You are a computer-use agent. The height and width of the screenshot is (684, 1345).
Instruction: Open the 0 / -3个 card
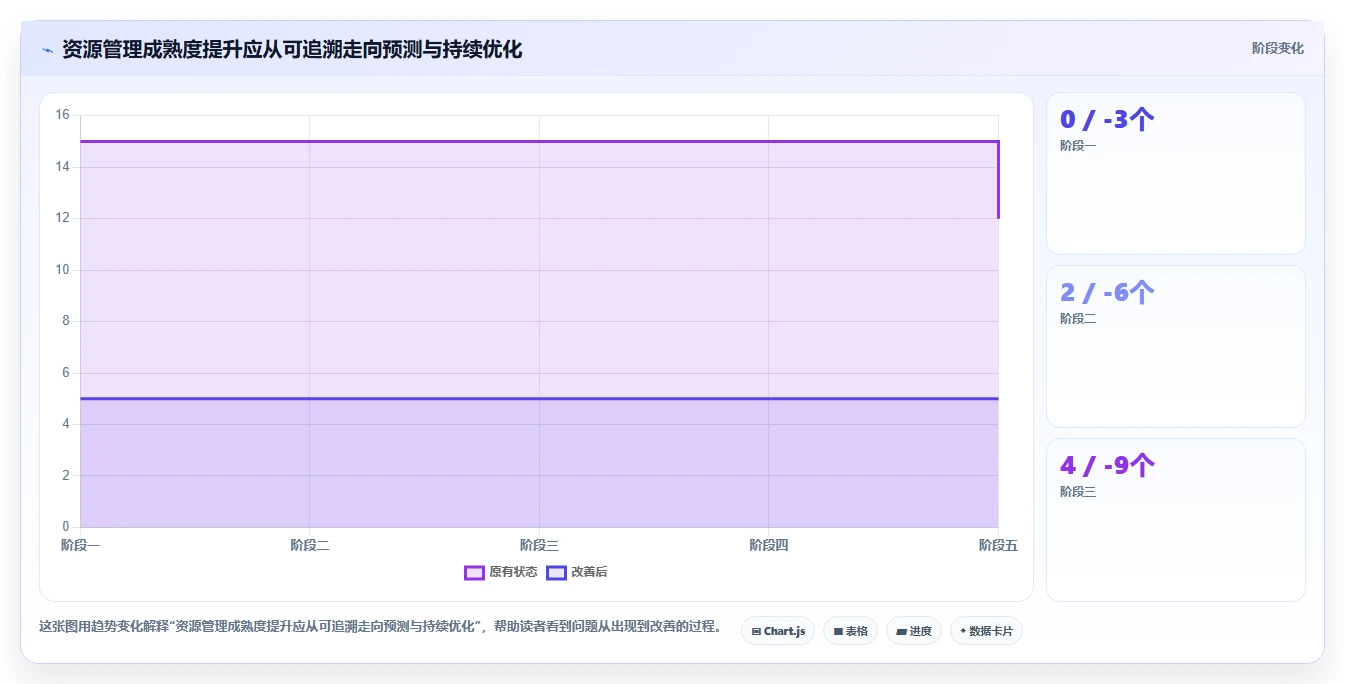(1176, 173)
